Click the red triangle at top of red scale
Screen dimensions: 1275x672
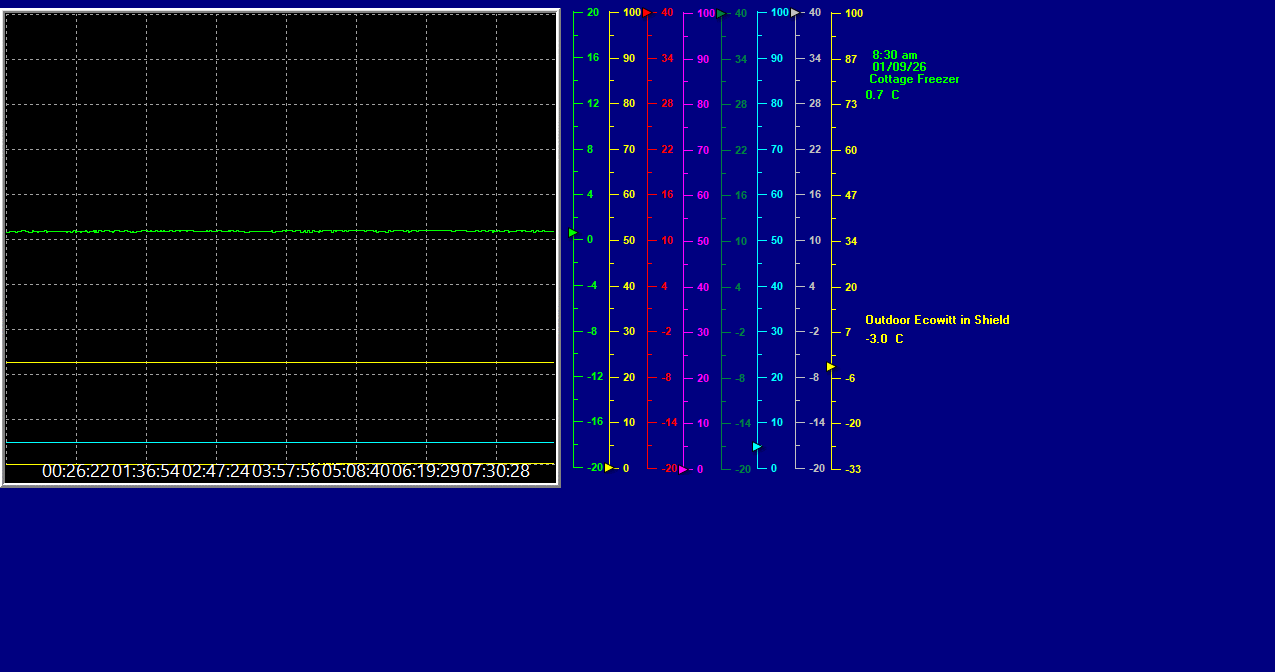click(647, 13)
